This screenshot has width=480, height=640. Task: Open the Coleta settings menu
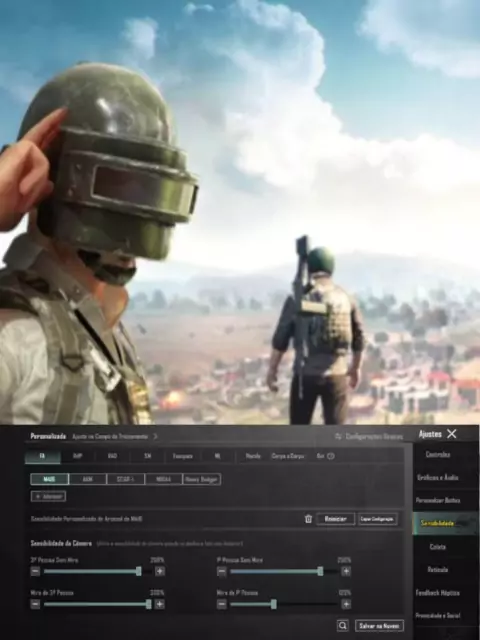438,547
